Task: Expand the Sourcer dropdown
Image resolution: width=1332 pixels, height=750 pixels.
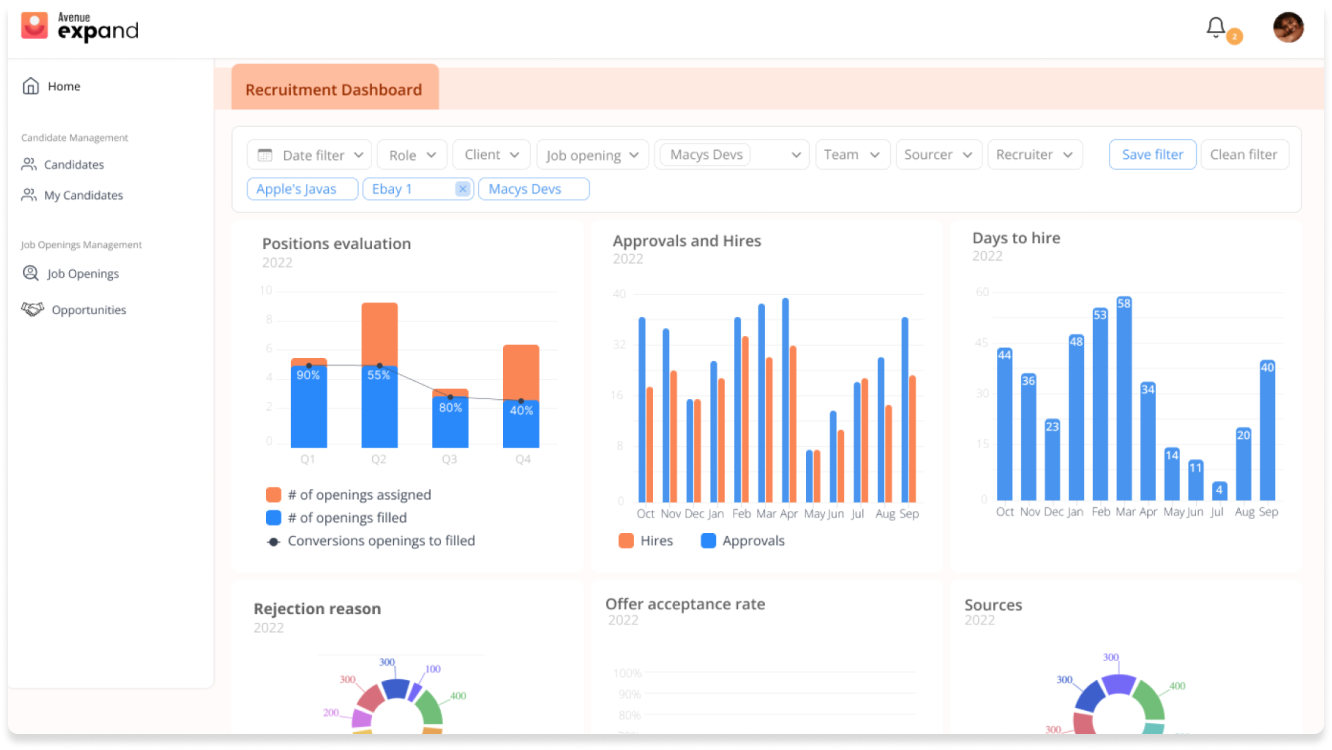Action: (938, 154)
